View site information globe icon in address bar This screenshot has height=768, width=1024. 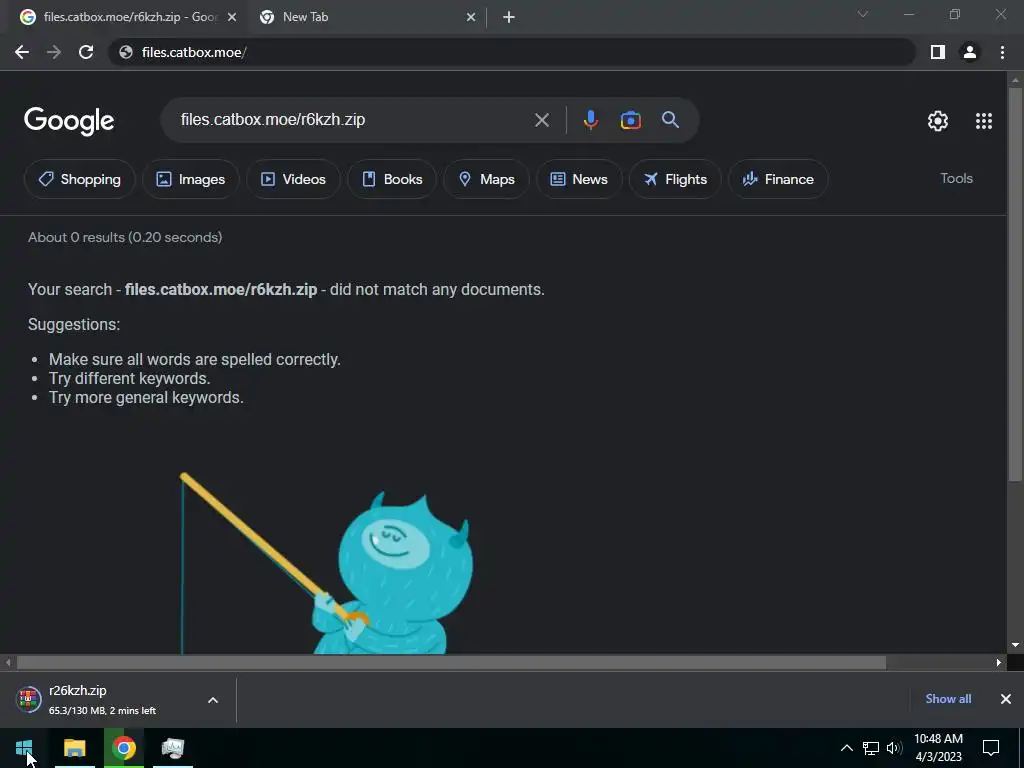[126, 52]
